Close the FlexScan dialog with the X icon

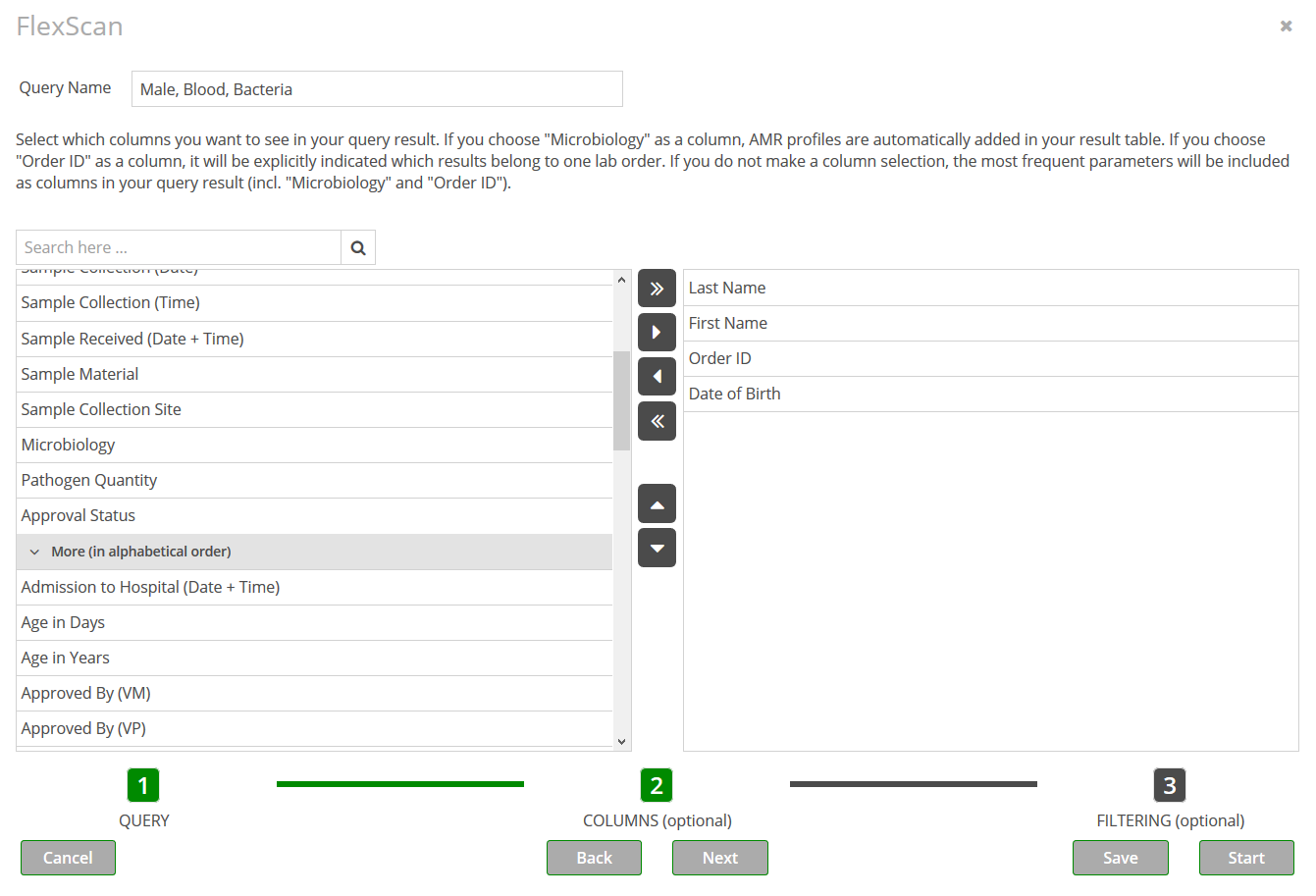(1286, 26)
